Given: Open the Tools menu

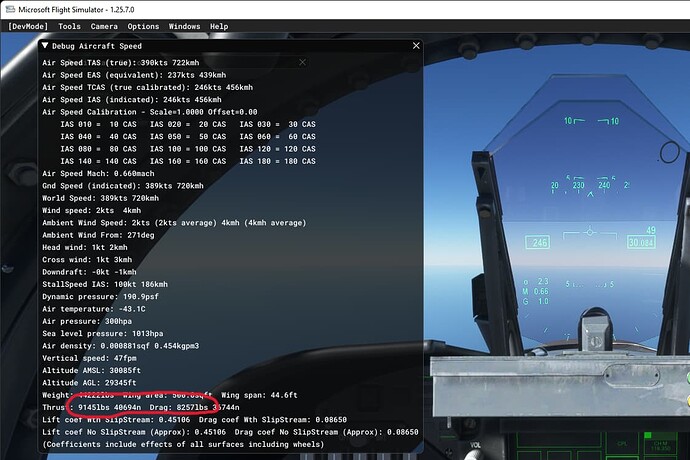Looking at the screenshot, I should 70,26.
